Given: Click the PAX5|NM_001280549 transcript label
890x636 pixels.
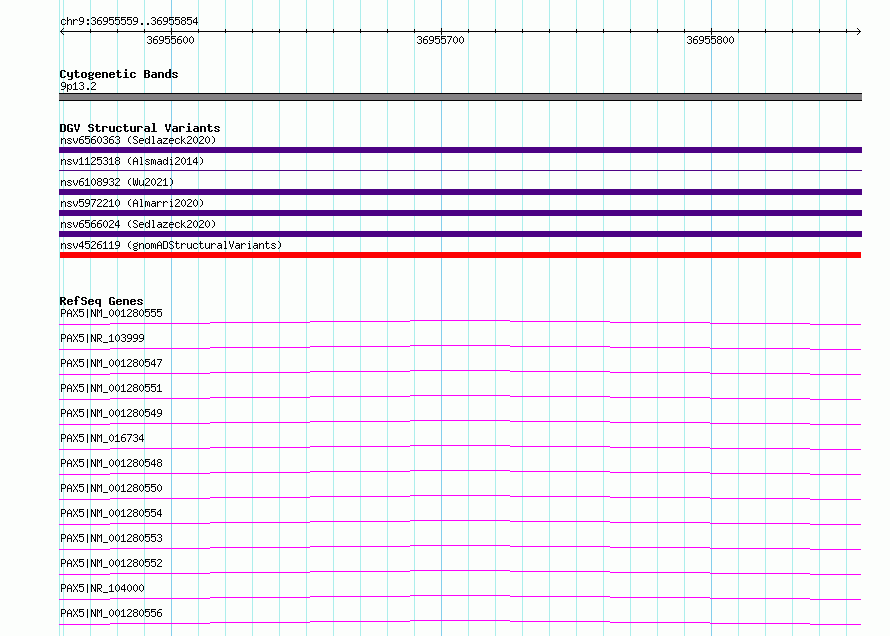Looking at the screenshot, I should 111,413.
